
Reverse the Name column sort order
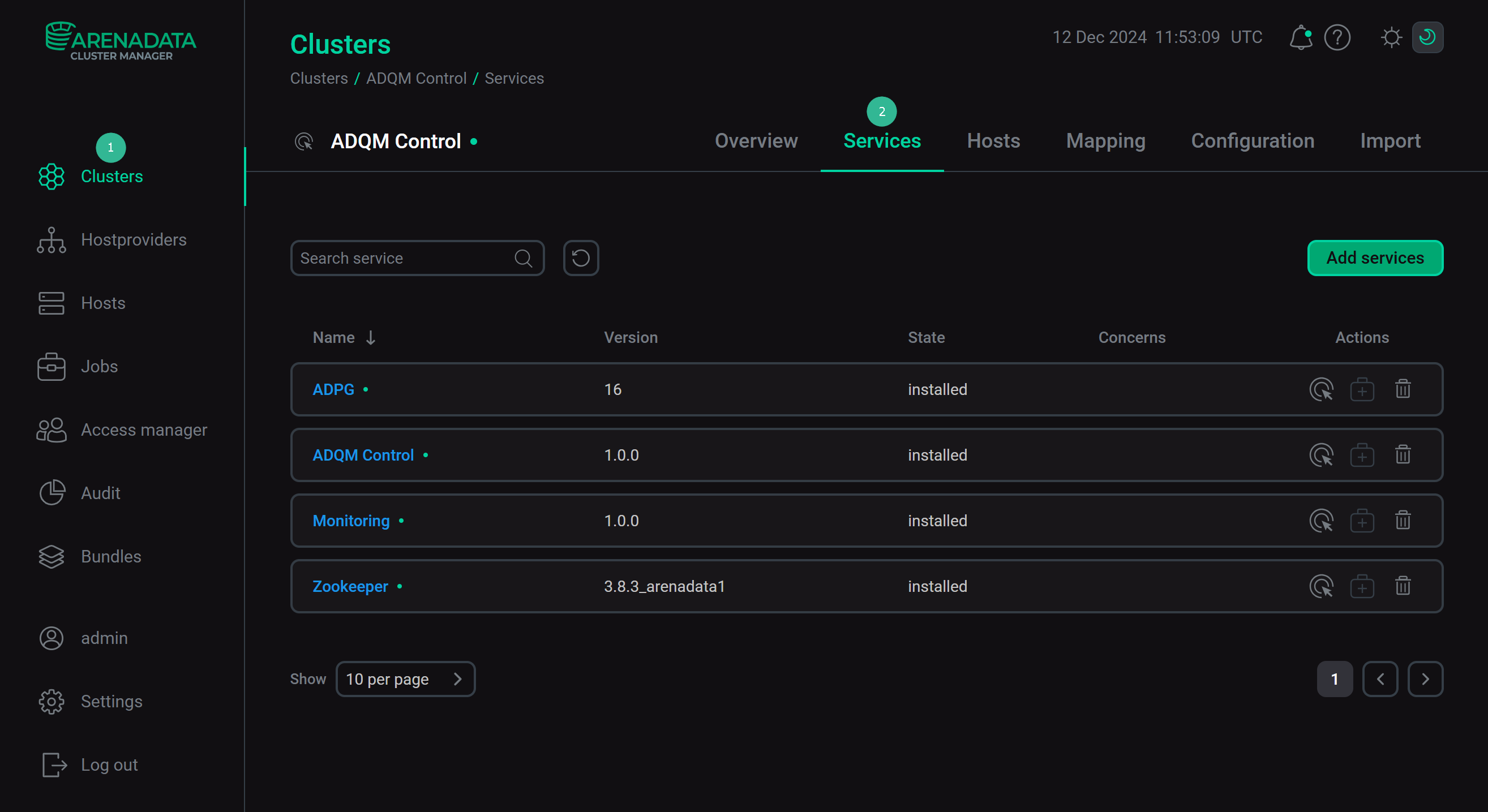click(370, 337)
